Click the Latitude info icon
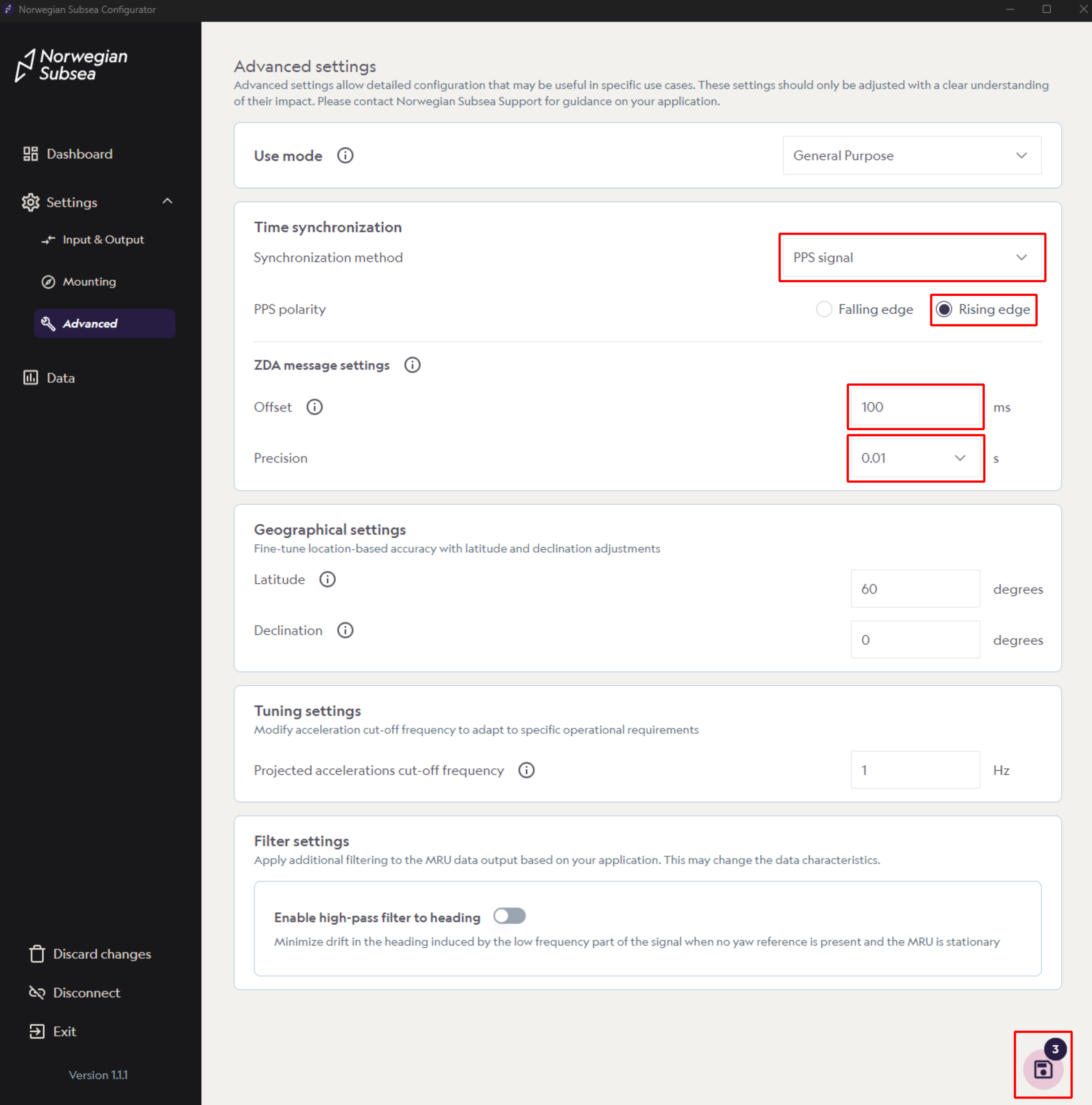1092x1105 pixels. 328,579
